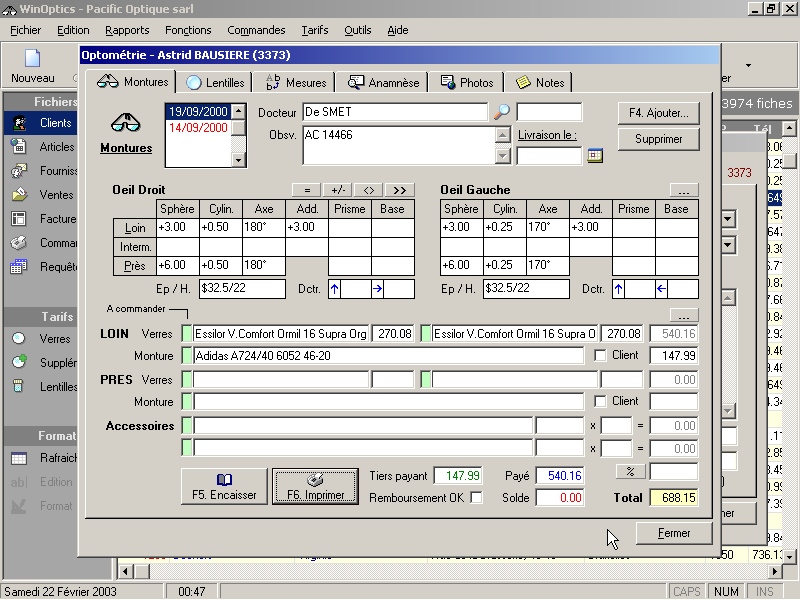Enable the Remboursement OK checkbox
The height and width of the screenshot is (600, 800).
(x=476, y=497)
